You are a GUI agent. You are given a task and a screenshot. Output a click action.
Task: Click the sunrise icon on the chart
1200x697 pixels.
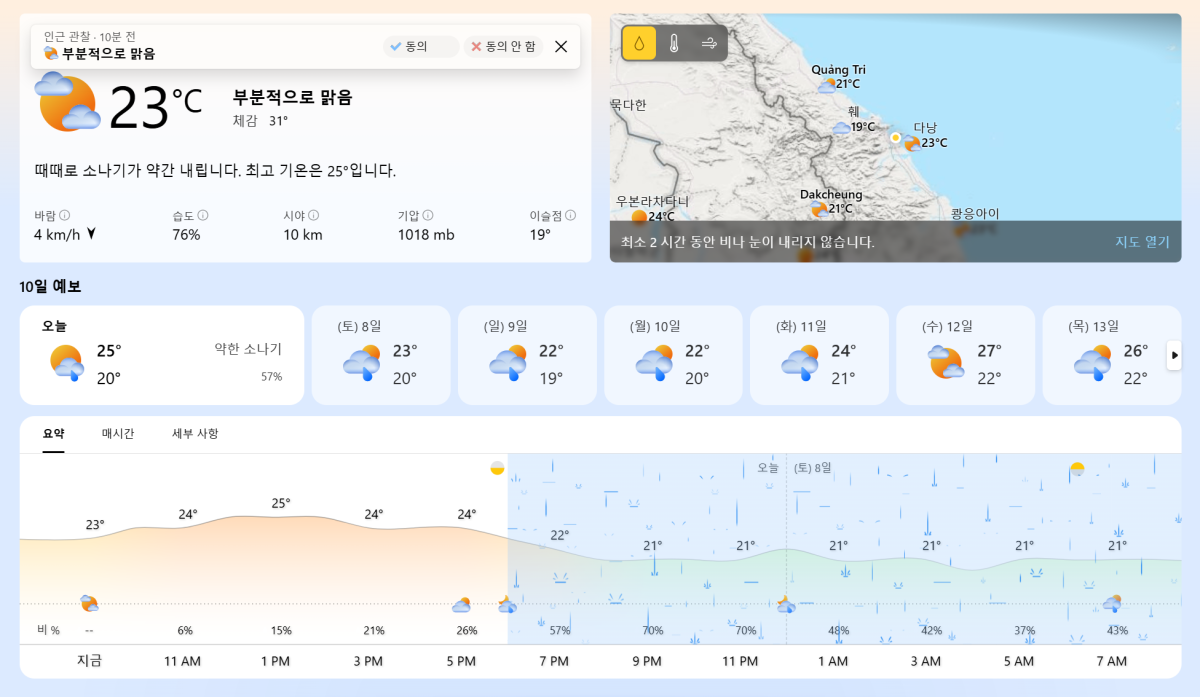point(1077,468)
